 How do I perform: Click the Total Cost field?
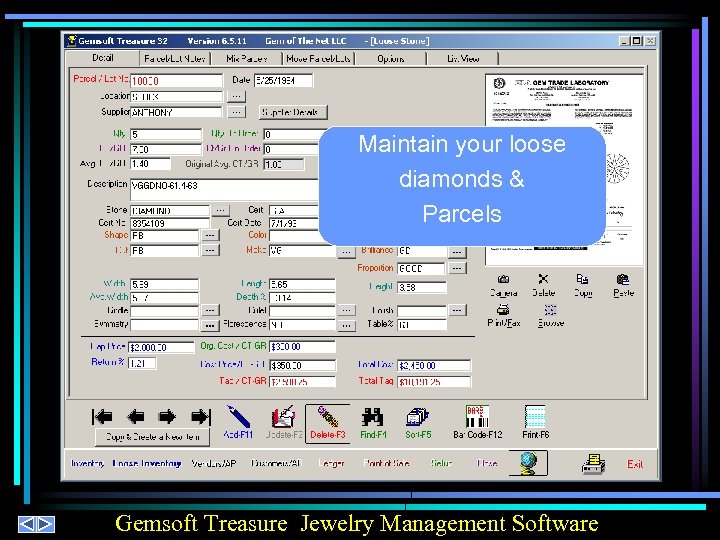(x=434, y=366)
